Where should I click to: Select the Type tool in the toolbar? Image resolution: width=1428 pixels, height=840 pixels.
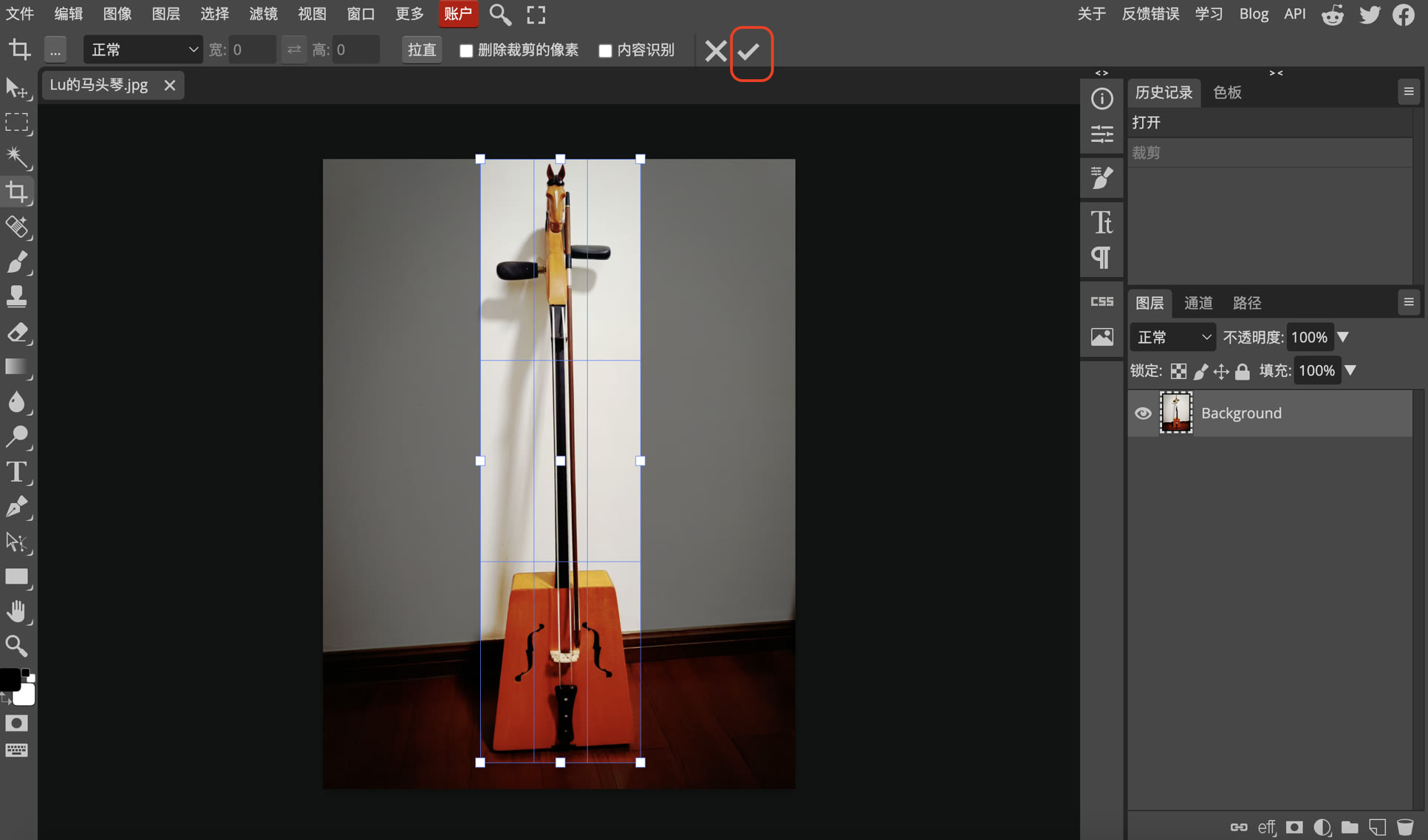click(16, 472)
